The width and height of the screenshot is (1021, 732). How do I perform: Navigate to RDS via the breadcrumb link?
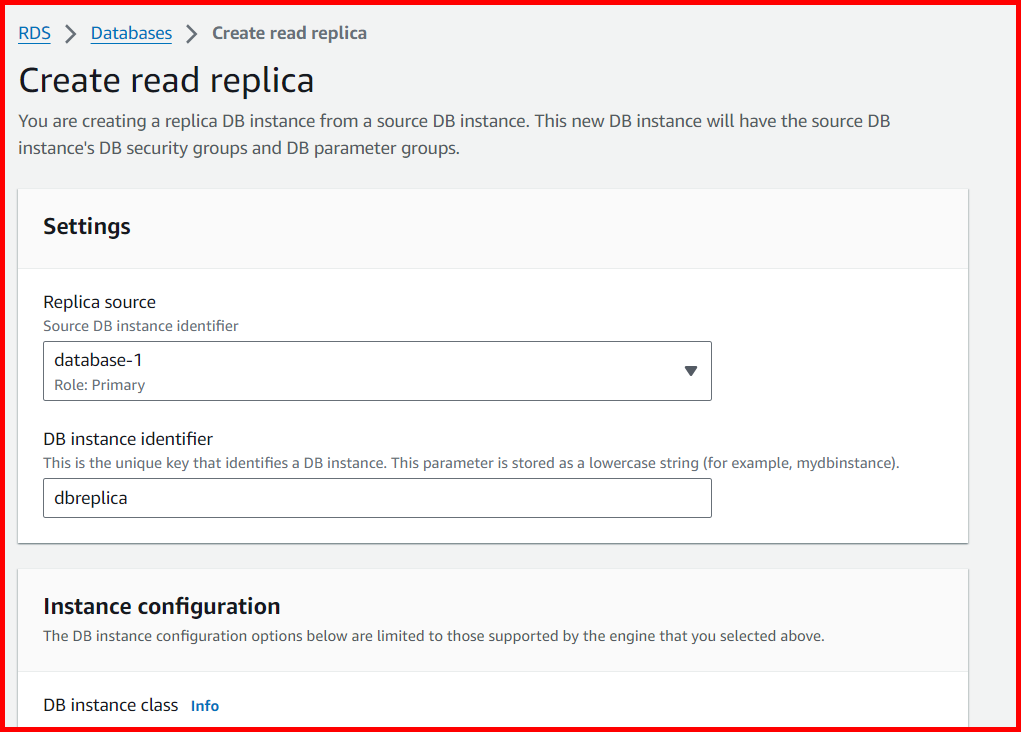[x=33, y=32]
